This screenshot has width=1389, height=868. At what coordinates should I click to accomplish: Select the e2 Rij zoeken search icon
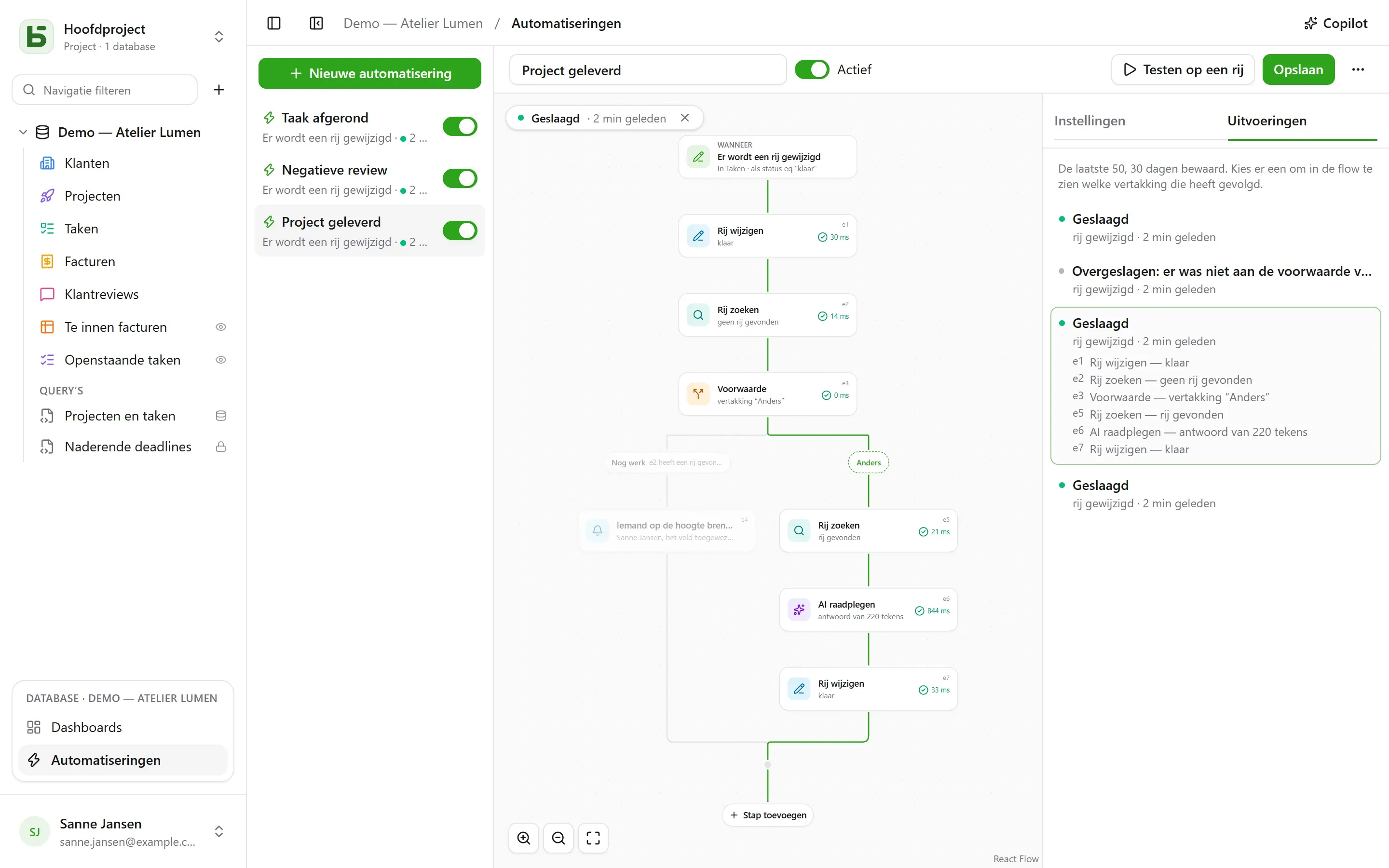coord(698,314)
